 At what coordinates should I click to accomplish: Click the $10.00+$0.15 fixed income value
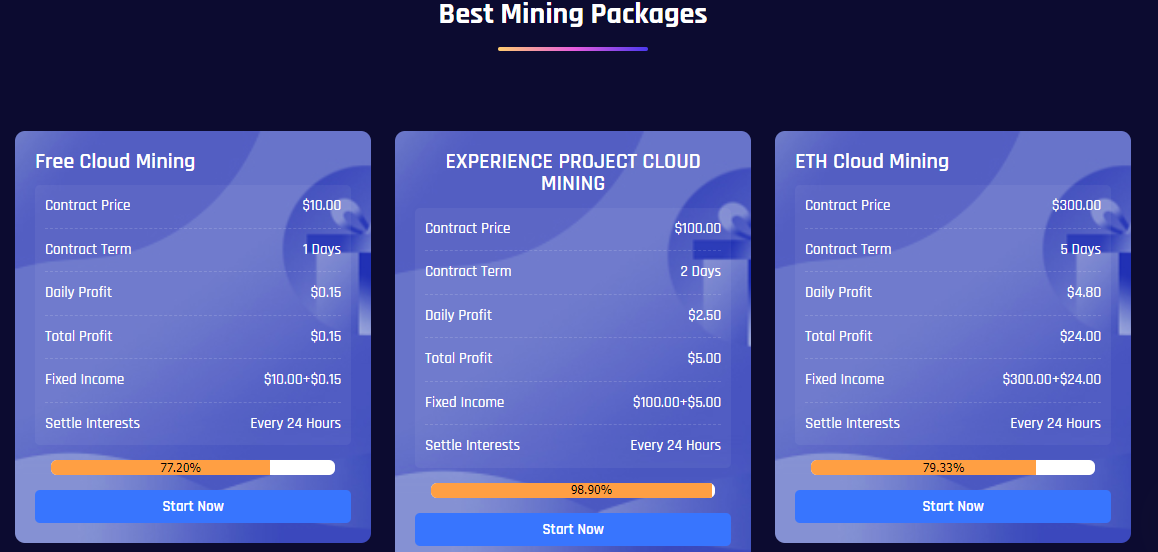[x=302, y=379]
